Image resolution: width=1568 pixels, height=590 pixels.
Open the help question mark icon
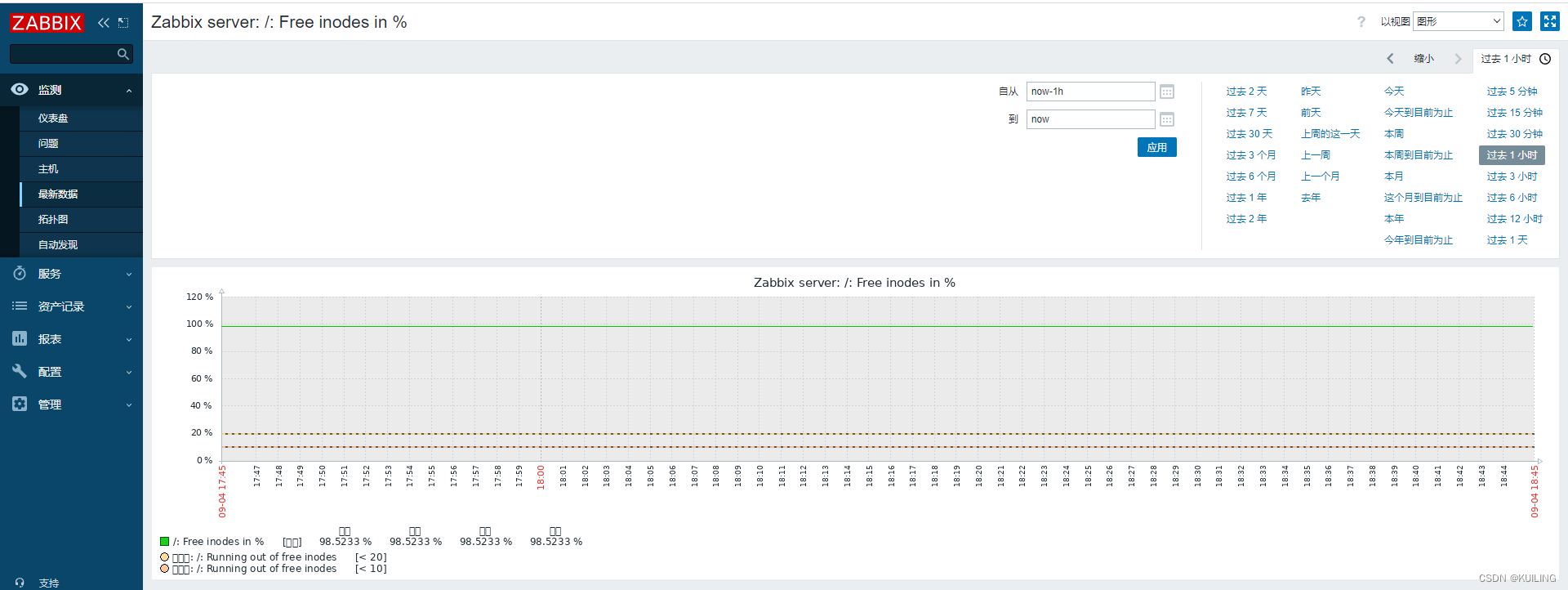point(1361,22)
